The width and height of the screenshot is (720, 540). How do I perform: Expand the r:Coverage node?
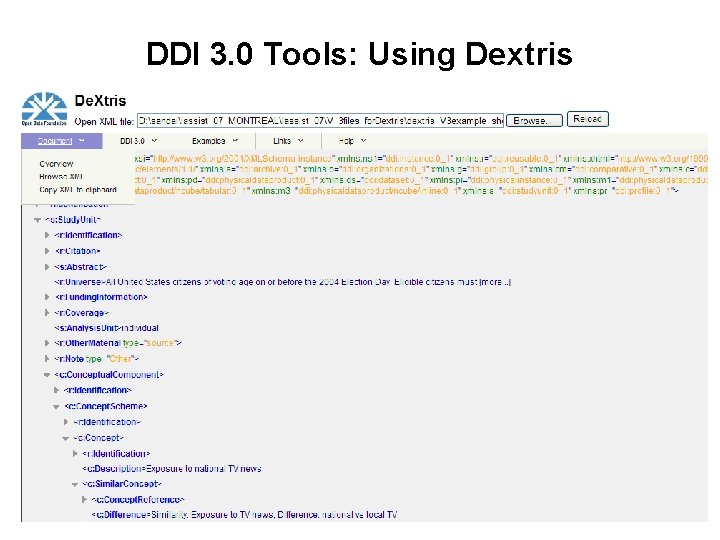47,313
